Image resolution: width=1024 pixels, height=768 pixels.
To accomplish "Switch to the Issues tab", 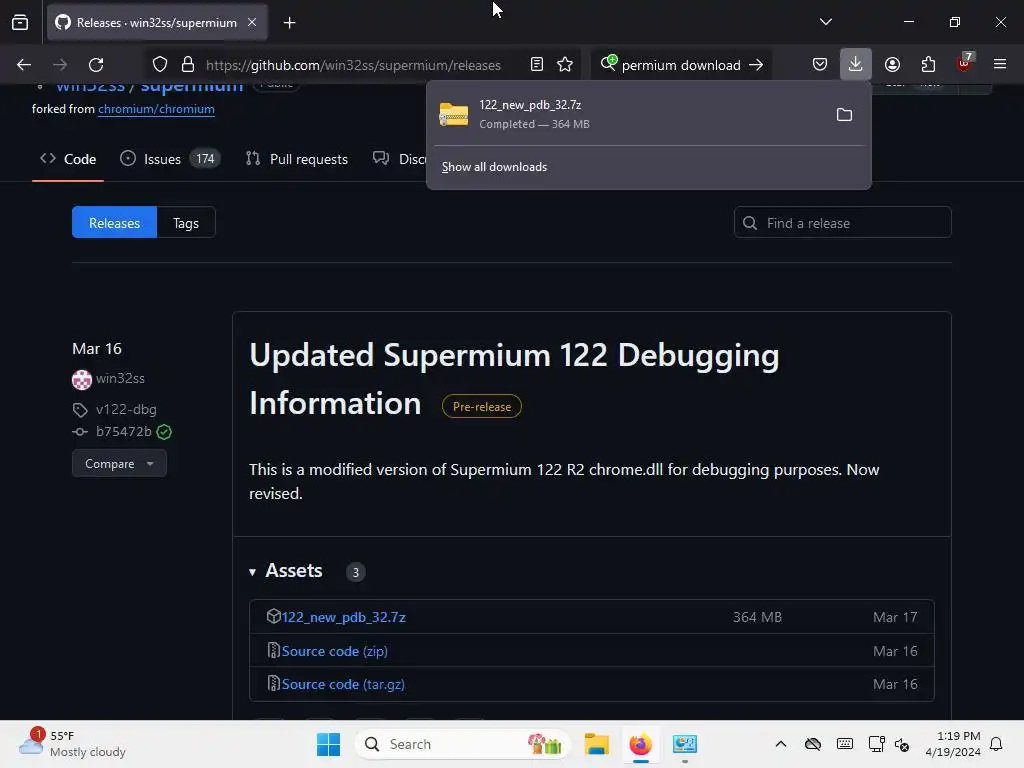I will point(170,159).
